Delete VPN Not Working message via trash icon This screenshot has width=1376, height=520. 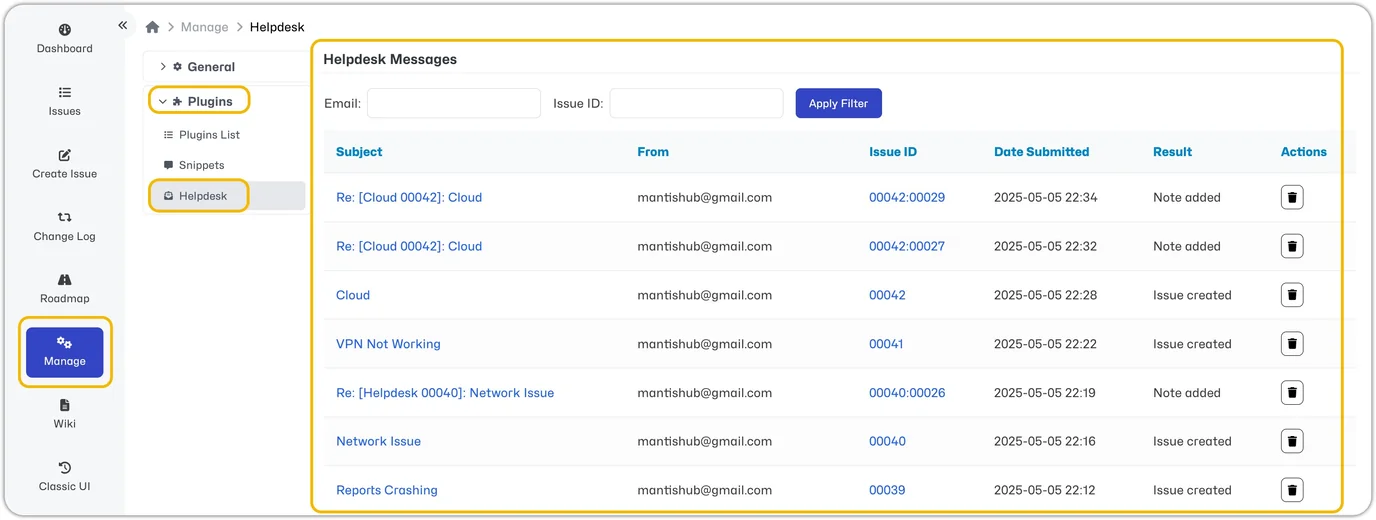(x=1292, y=344)
